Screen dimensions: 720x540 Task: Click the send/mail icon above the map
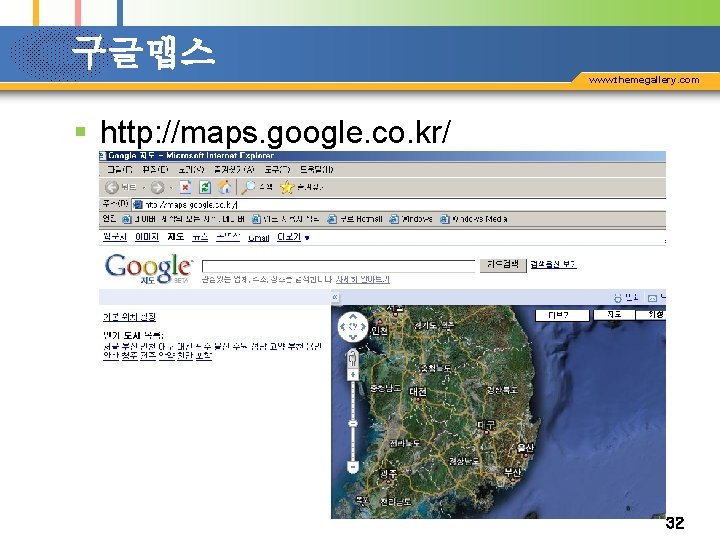[x=652, y=298]
